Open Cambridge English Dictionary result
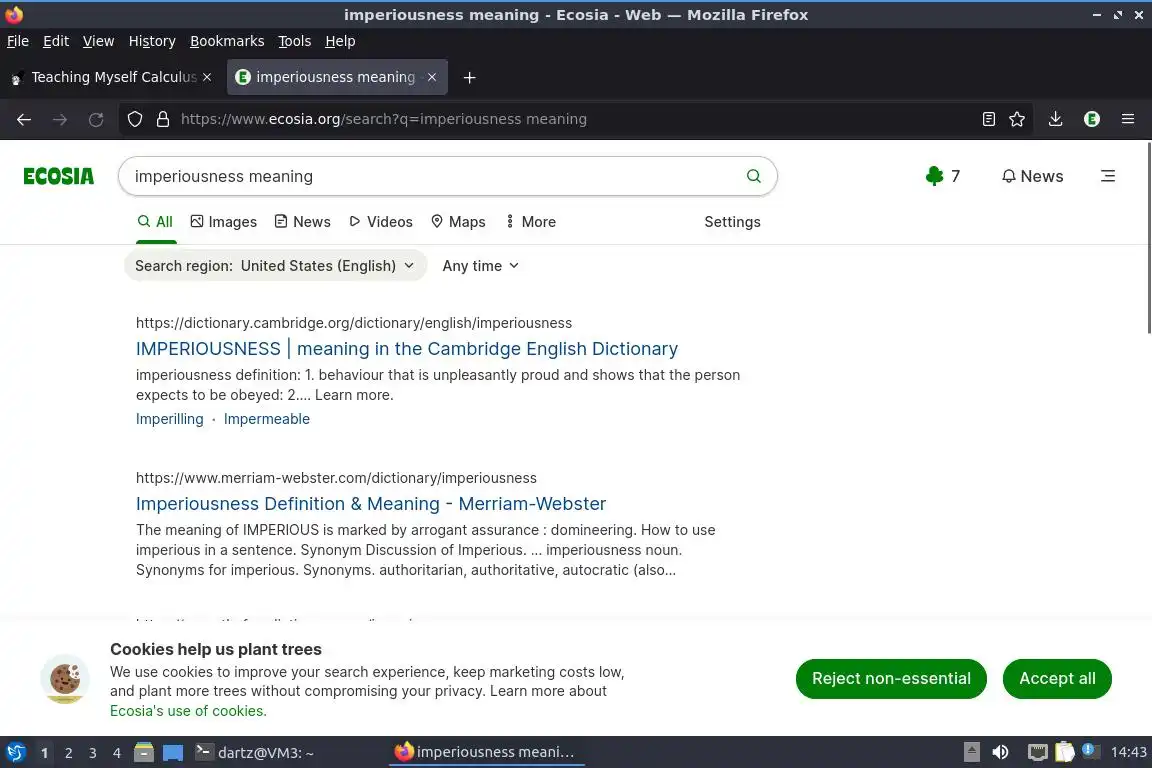 point(407,348)
